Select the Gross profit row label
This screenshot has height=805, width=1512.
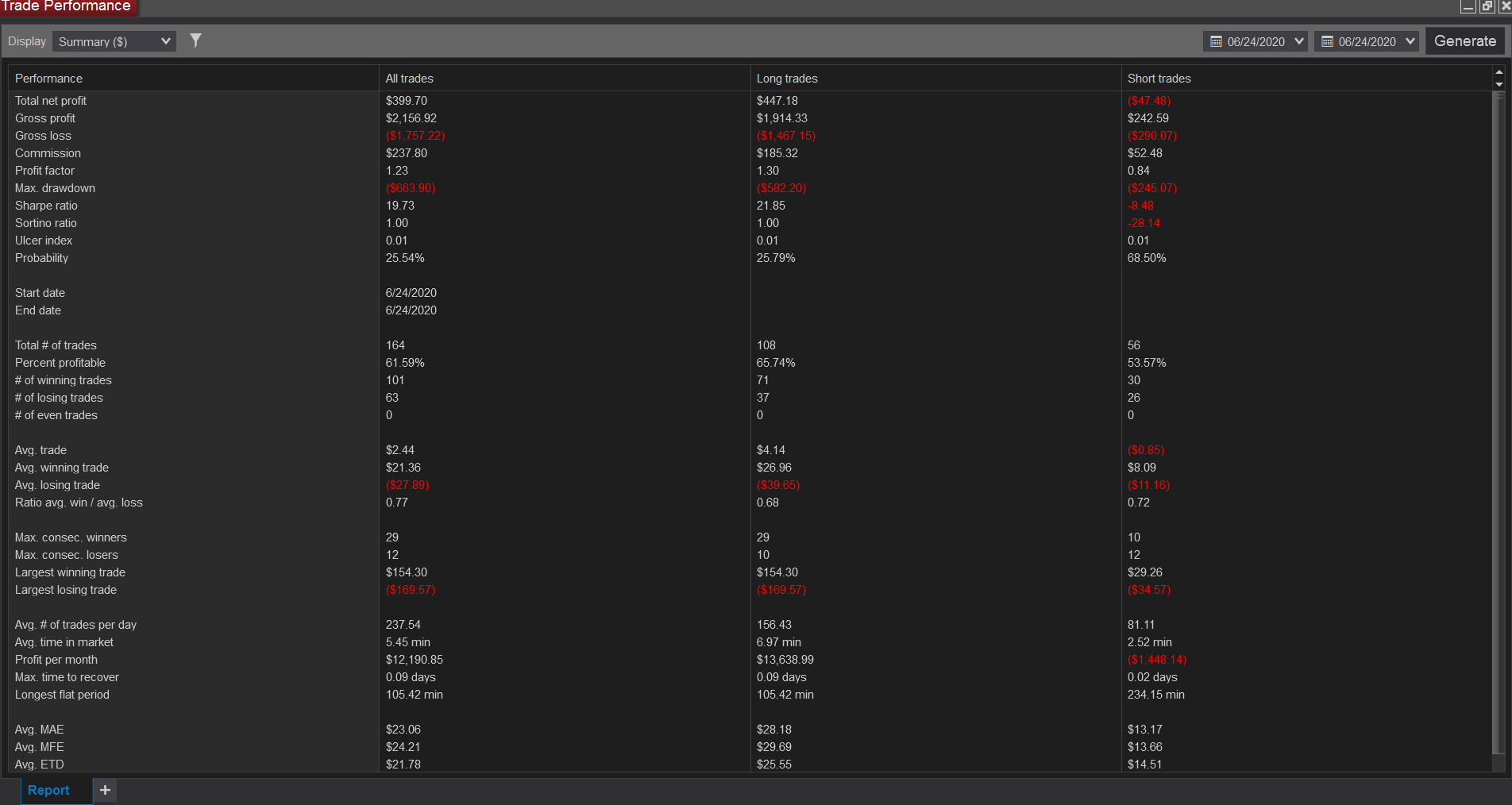45,118
